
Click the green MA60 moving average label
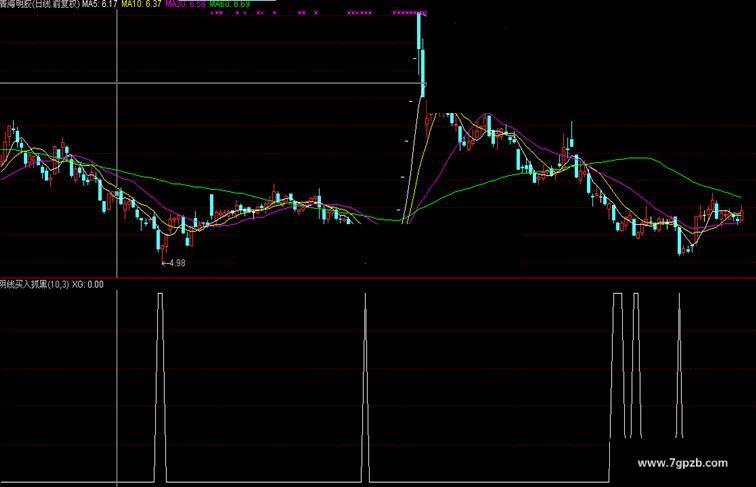pyautogui.click(x=230, y=4)
